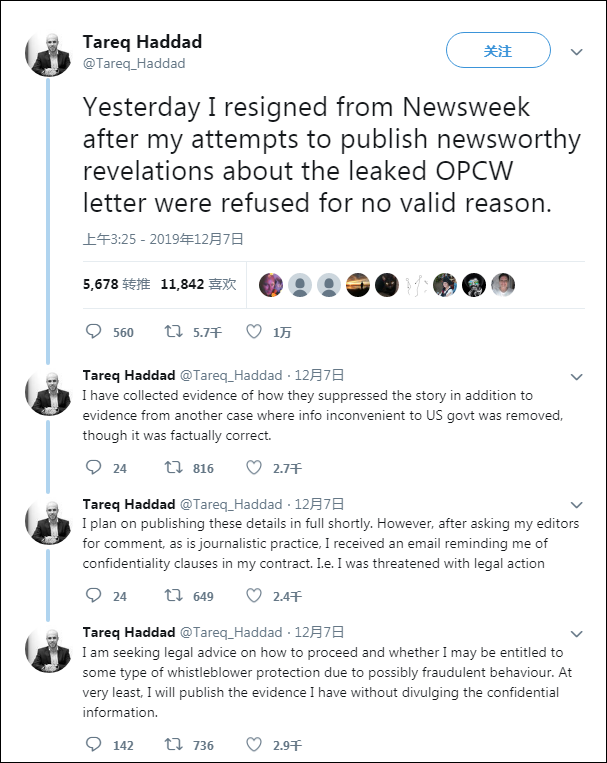The image size is (607, 763).
Task: Retweet the 'seeking legal advice' tweet
Action: tap(172, 744)
